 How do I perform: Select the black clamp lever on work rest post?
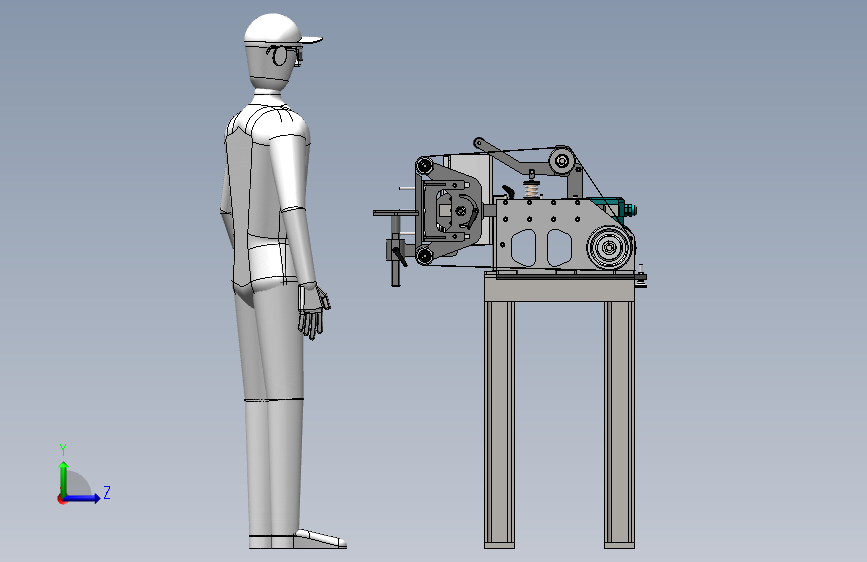pos(399,257)
